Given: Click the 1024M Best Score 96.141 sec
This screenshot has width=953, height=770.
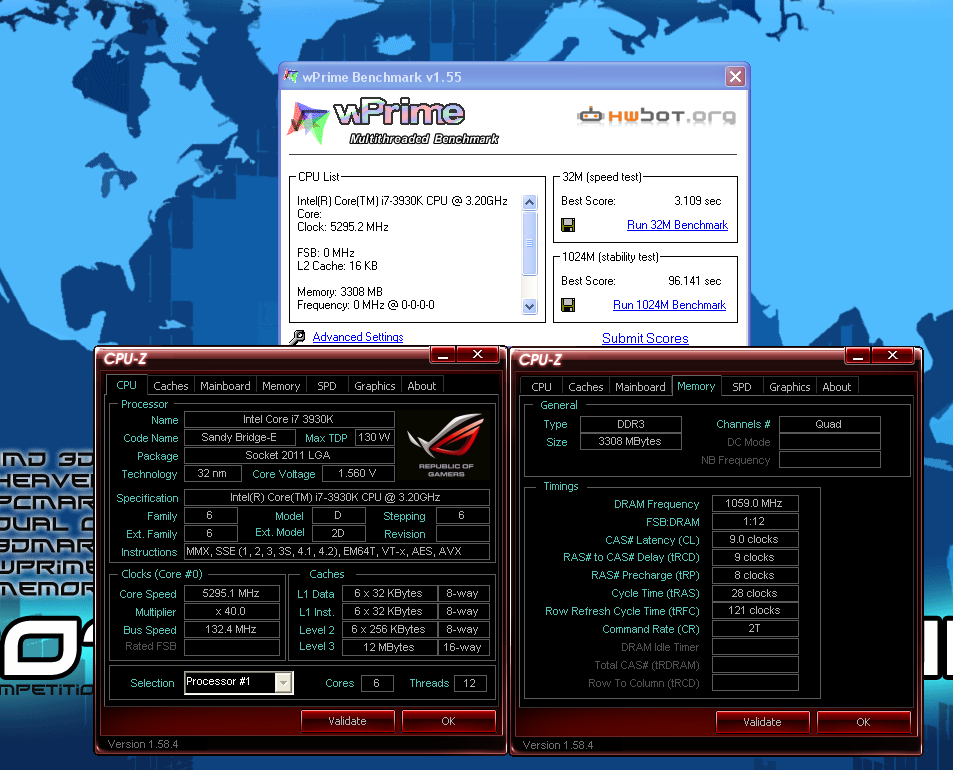Looking at the screenshot, I should pos(695,281).
